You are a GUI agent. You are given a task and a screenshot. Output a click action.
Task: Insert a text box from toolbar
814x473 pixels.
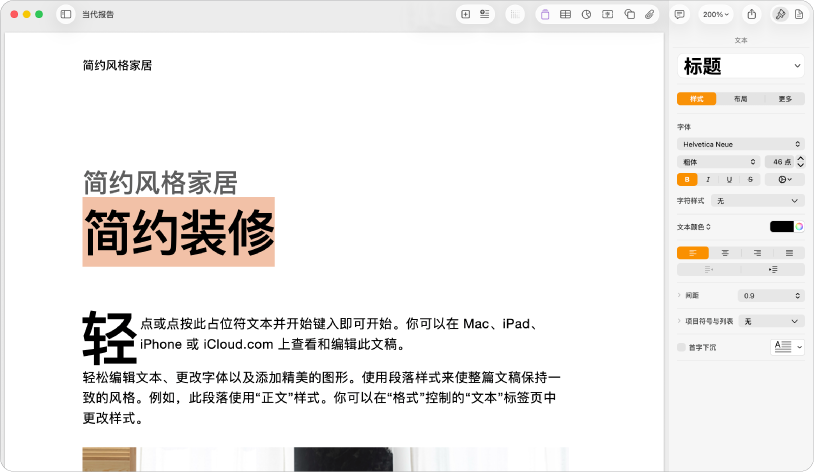click(607, 15)
